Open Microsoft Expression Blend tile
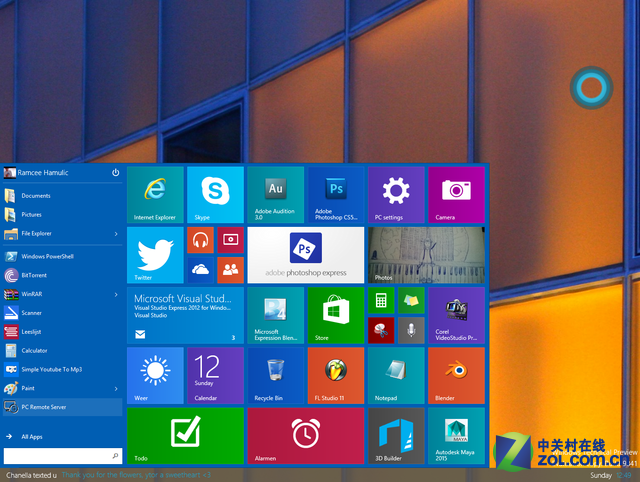This screenshot has width=640, height=482. click(x=276, y=315)
